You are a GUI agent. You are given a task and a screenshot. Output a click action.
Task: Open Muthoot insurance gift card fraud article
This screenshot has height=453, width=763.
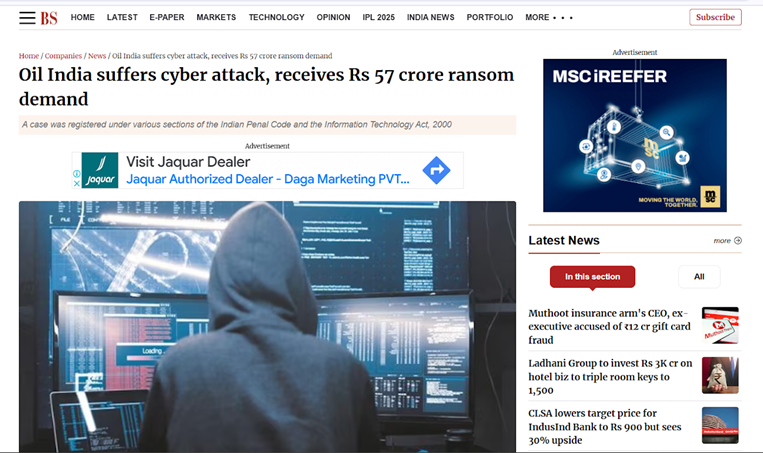click(609, 326)
